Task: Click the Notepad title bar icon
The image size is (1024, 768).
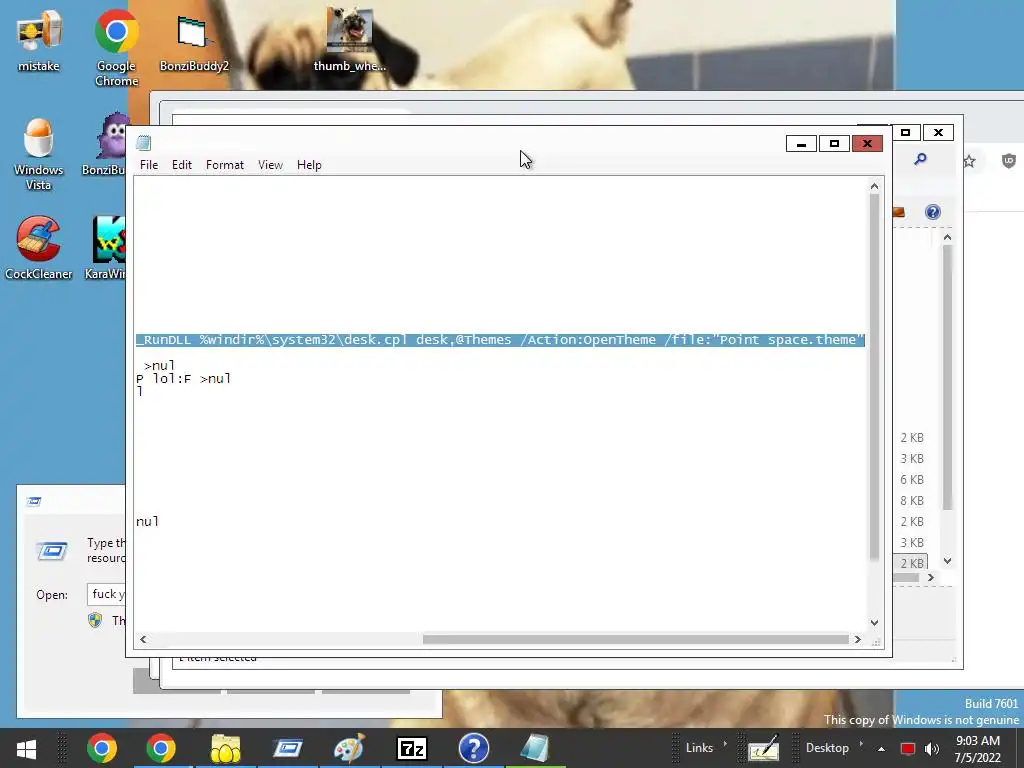Action: pos(144,143)
